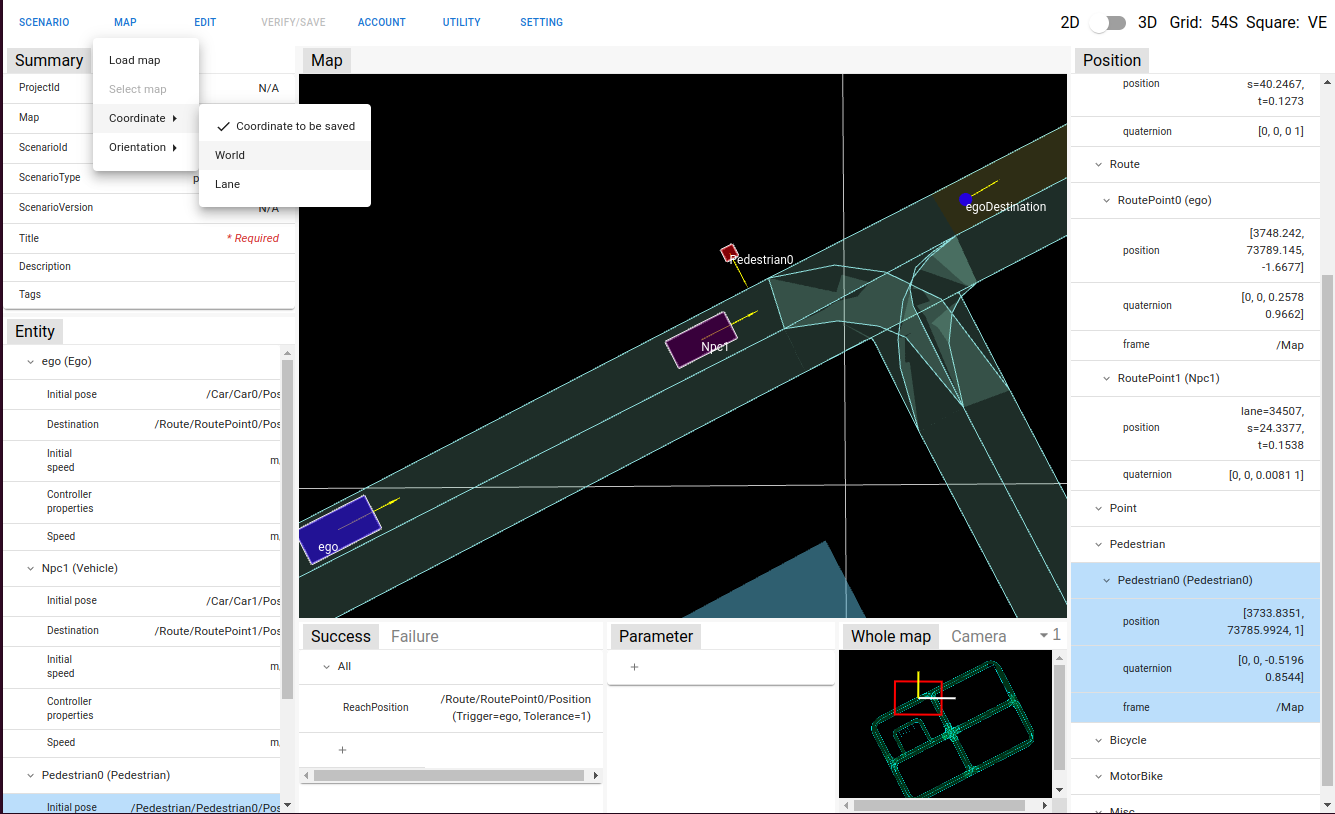1335x814 pixels.
Task: Open the SETTING menu button
Action: pyautogui.click(x=541, y=22)
